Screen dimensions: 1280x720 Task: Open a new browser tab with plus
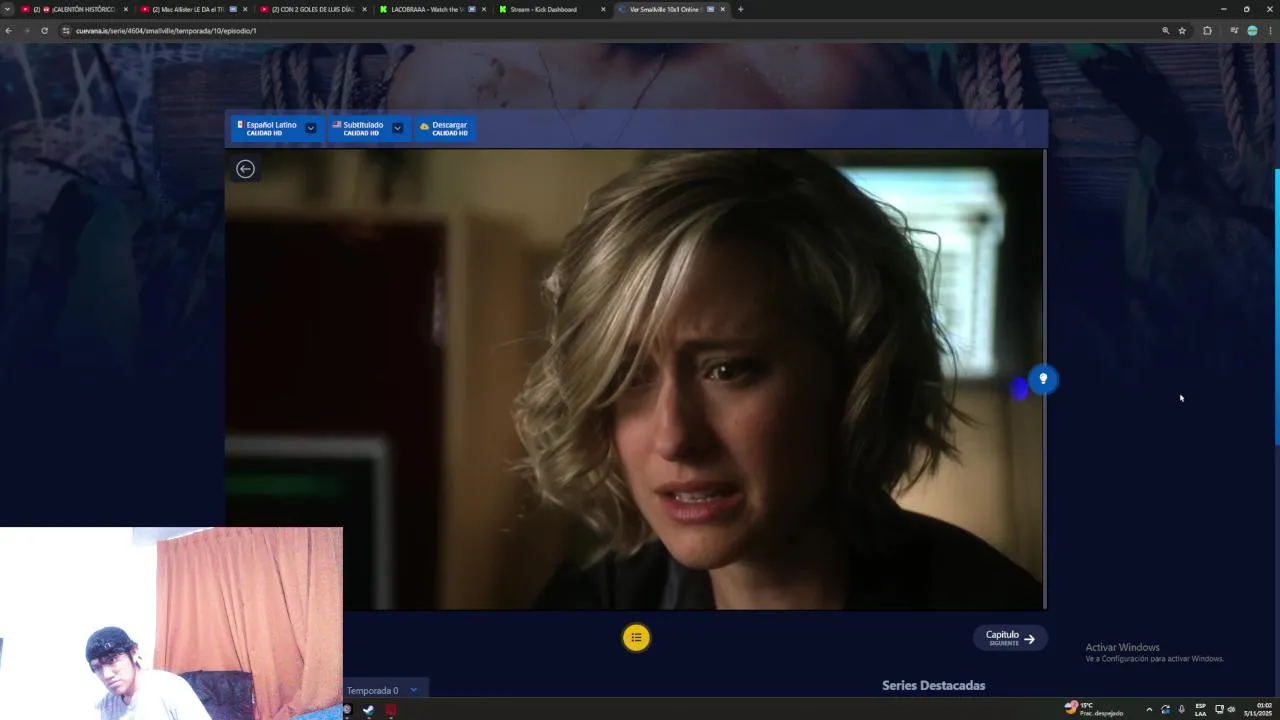point(740,9)
